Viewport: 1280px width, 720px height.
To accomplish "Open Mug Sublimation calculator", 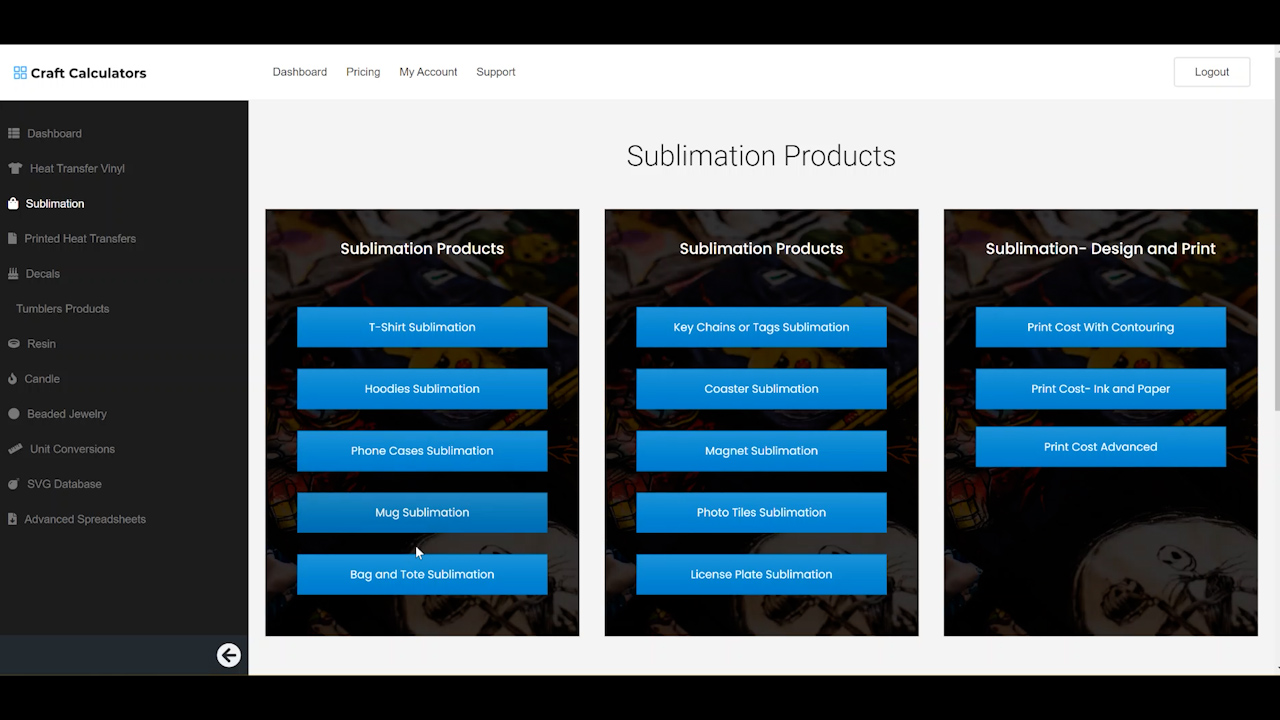I will coord(422,513).
